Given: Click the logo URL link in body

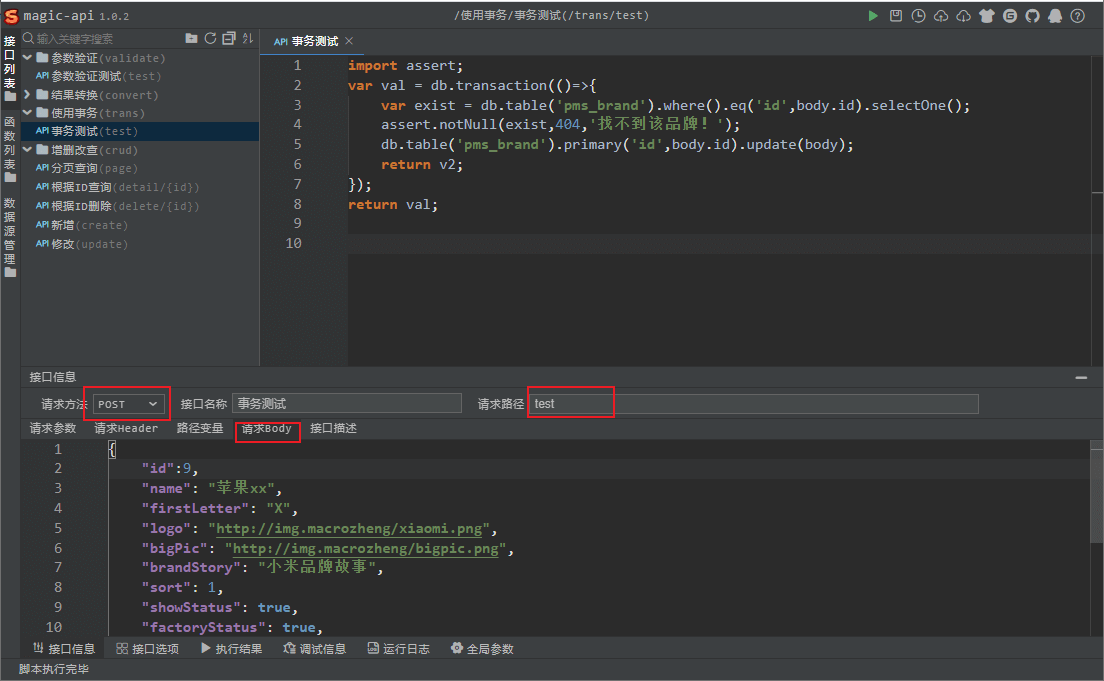Looking at the screenshot, I should (x=349, y=528).
